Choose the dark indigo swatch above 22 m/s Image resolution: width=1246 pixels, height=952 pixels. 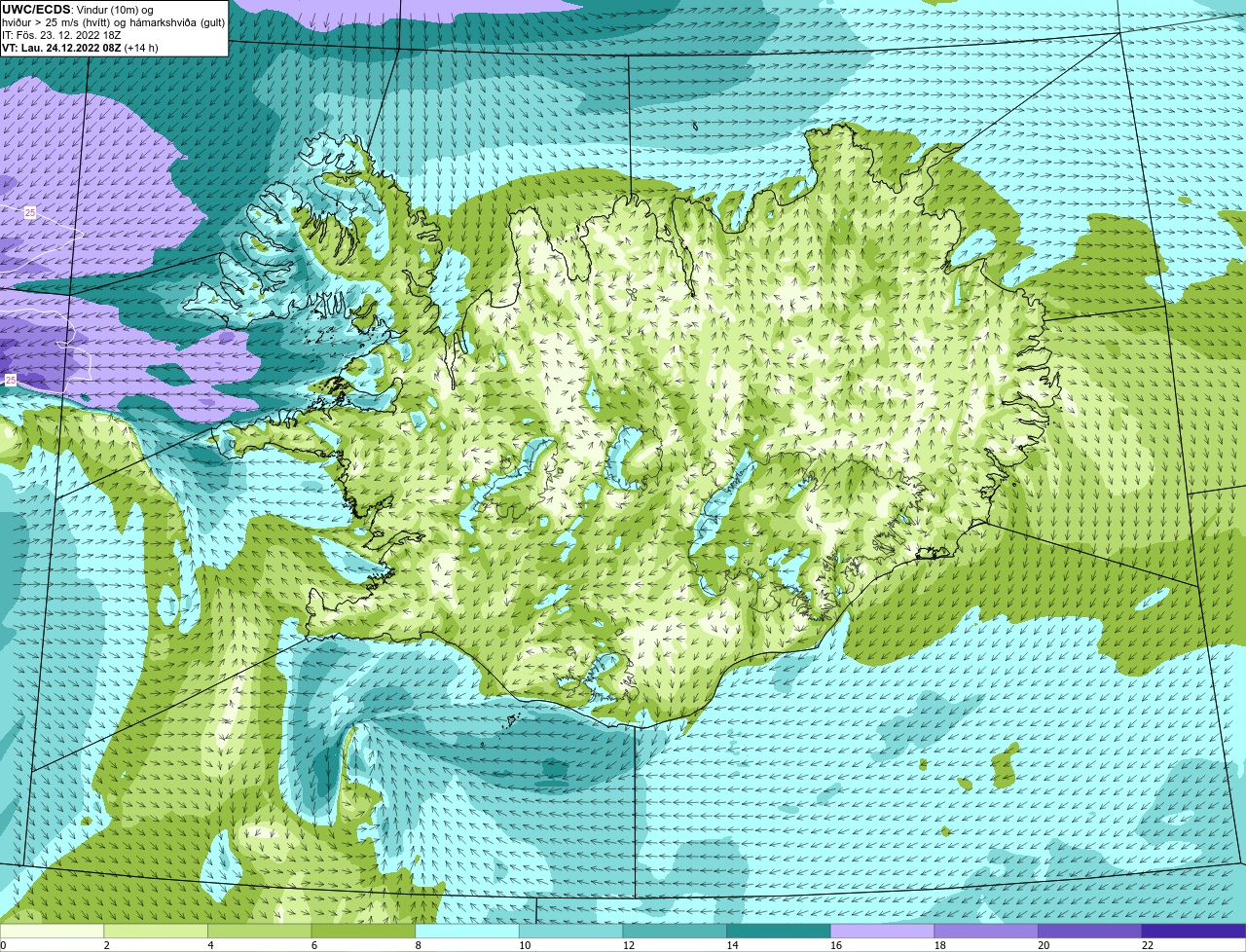[1194, 931]
